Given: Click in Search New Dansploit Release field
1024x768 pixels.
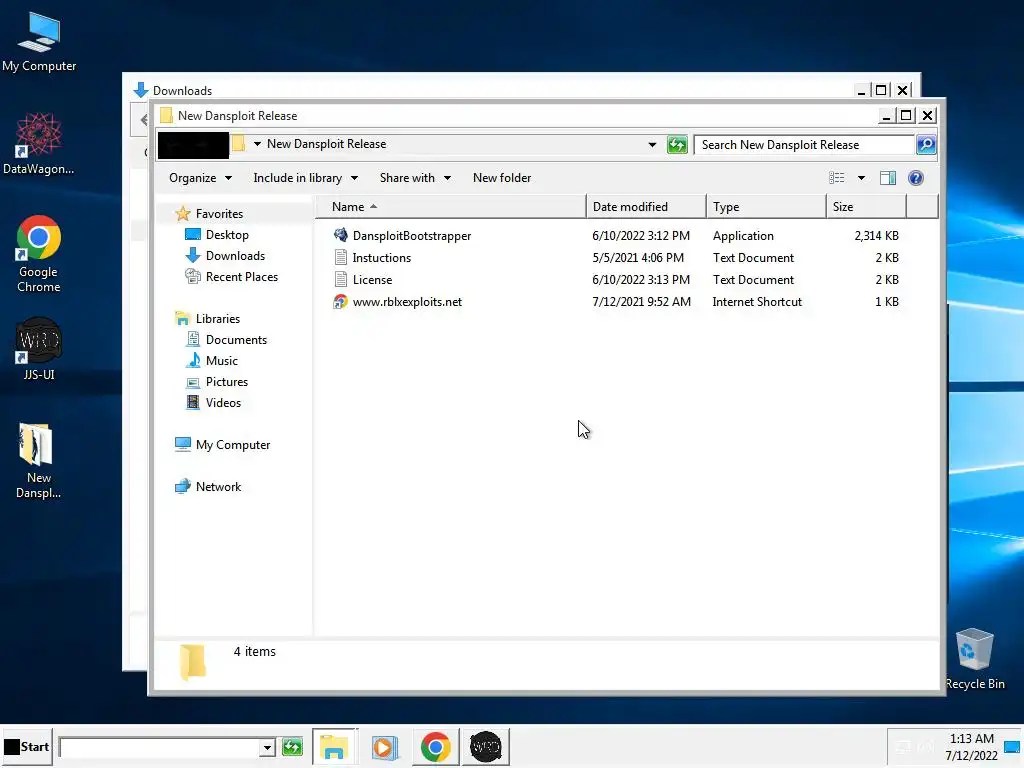Looking at the screenshot, I should [x=805, y=144].
